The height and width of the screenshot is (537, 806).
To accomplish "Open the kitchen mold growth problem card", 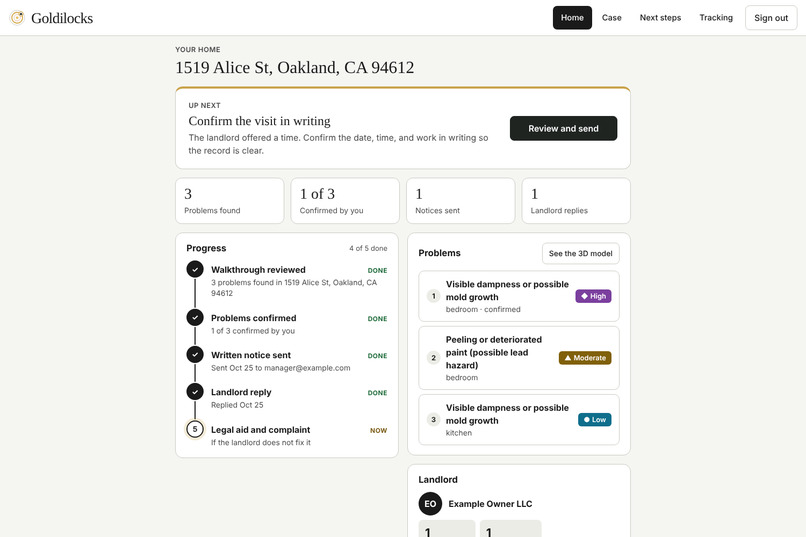I will point(519,419).
